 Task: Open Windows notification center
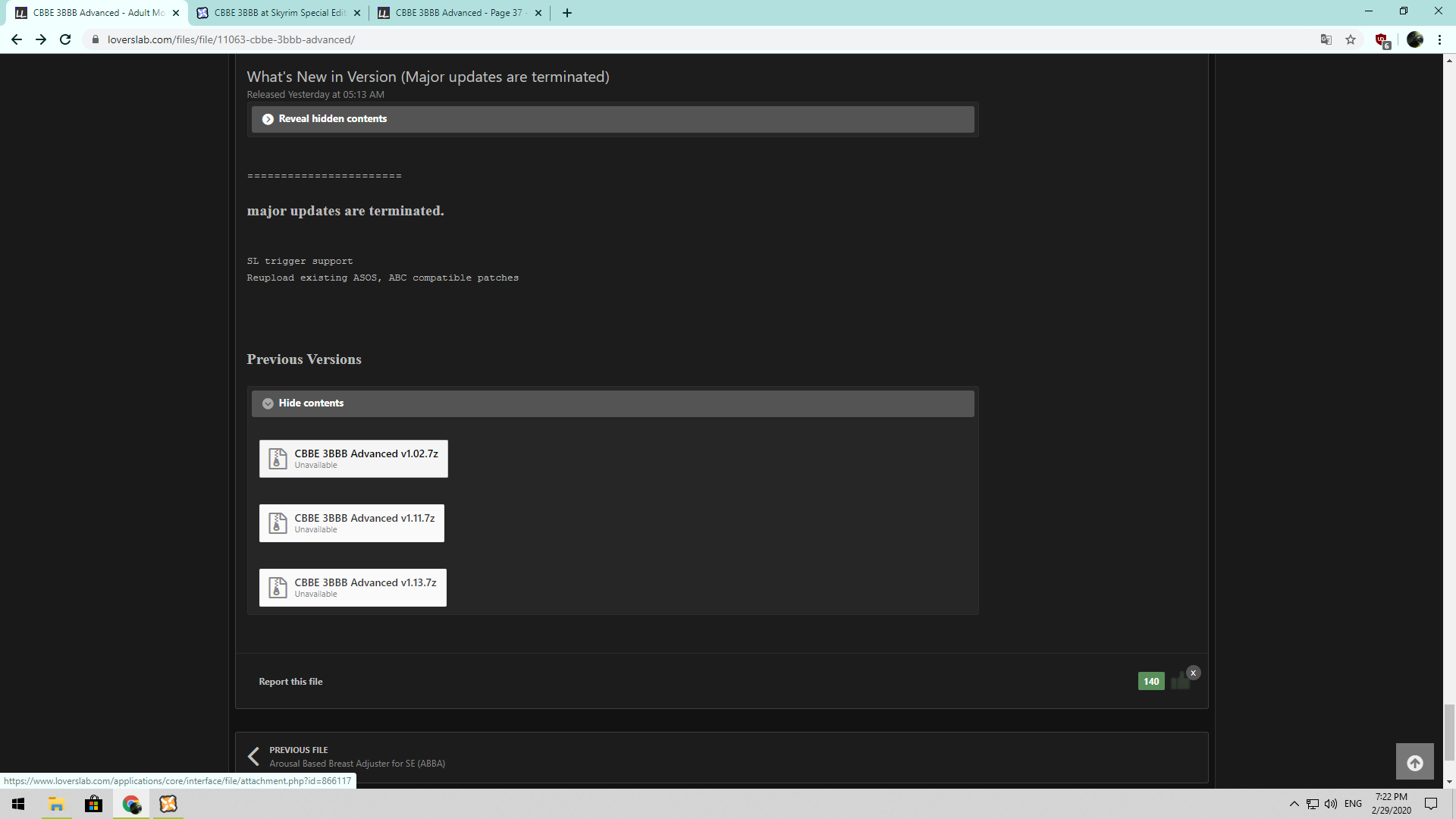[x=1431, y=804]
